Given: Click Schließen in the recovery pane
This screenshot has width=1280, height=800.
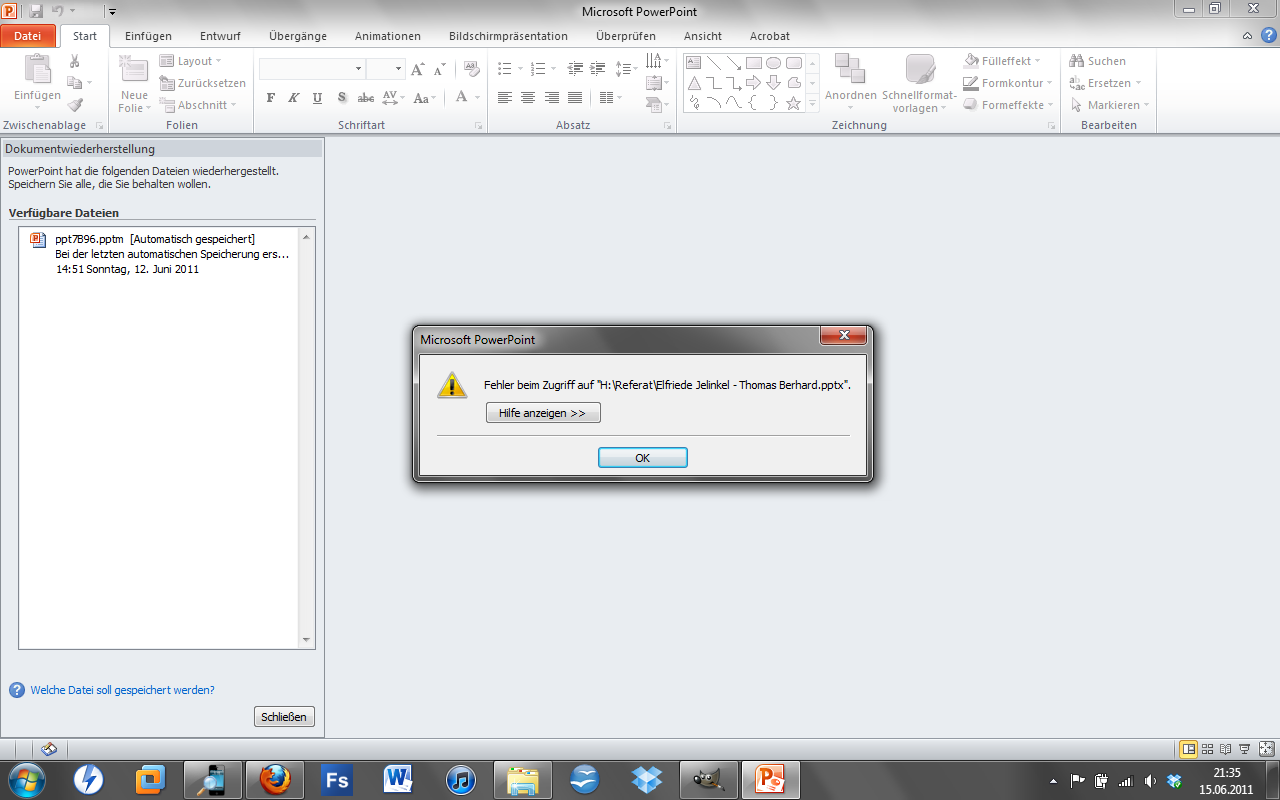Looking at the screenshot, I should [285, 717].
